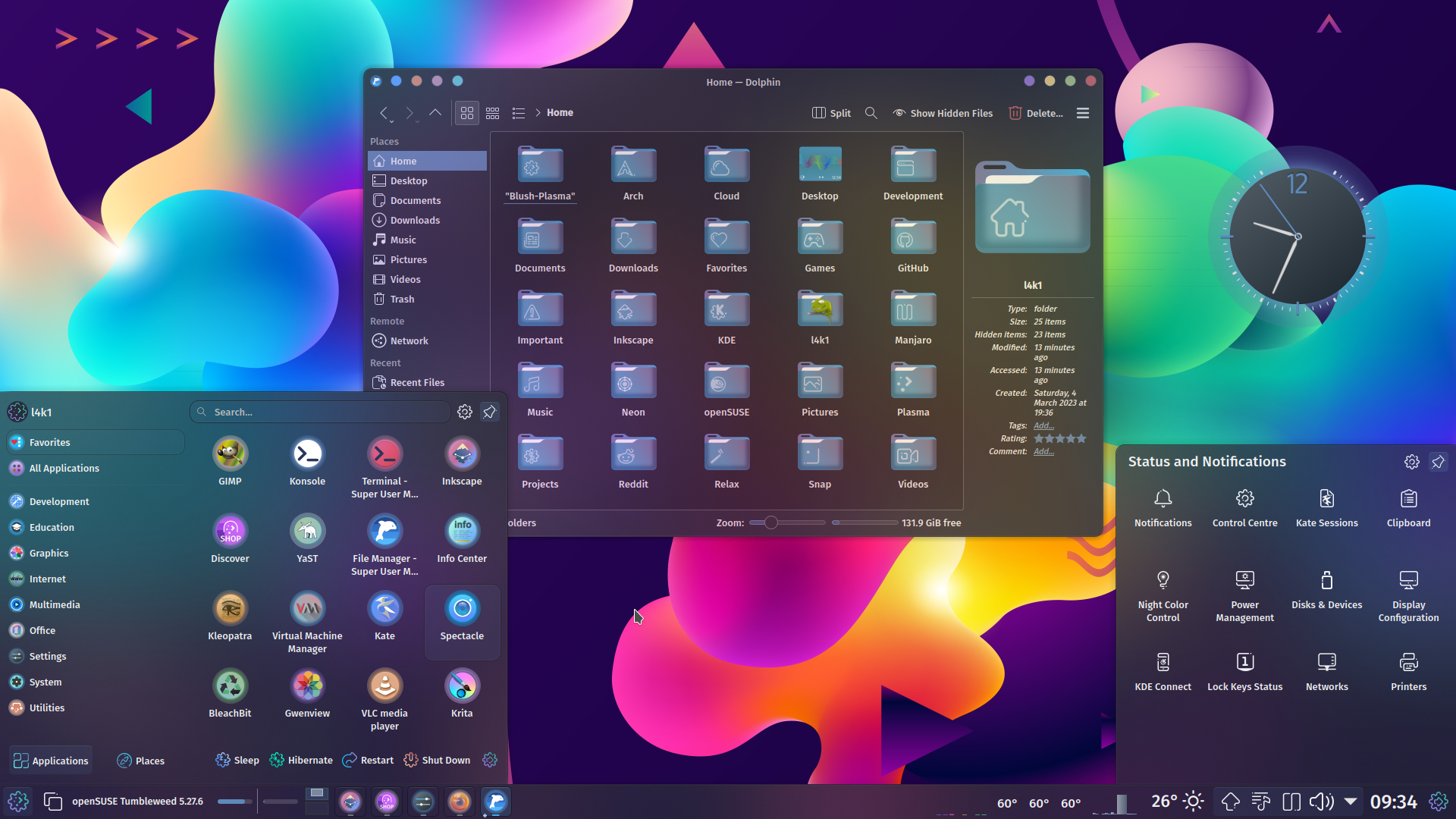Pin the application launcher open
1456x819 pixels.
(489, 412)
